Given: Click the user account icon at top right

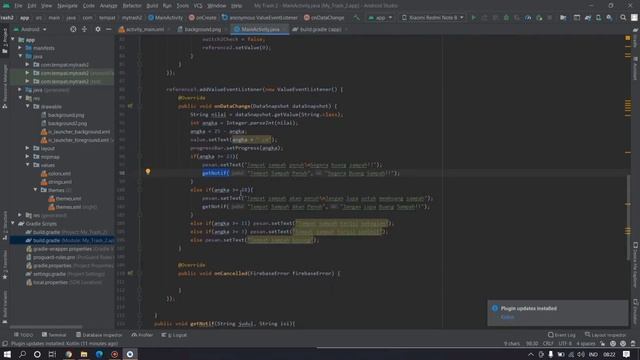Looking at the screenshot, I should point(634,18).
